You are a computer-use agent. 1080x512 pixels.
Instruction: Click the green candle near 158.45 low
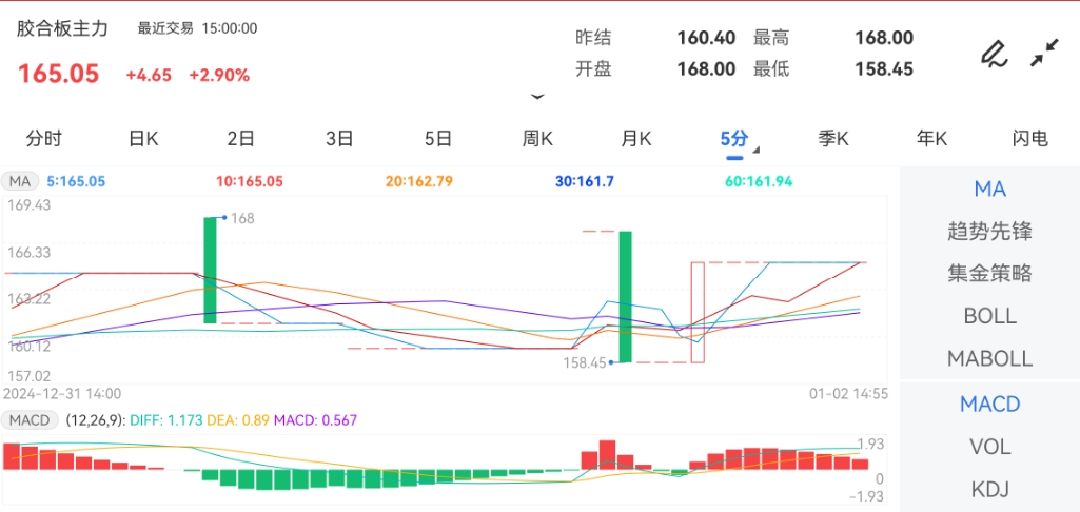click(x=625, y=296)
